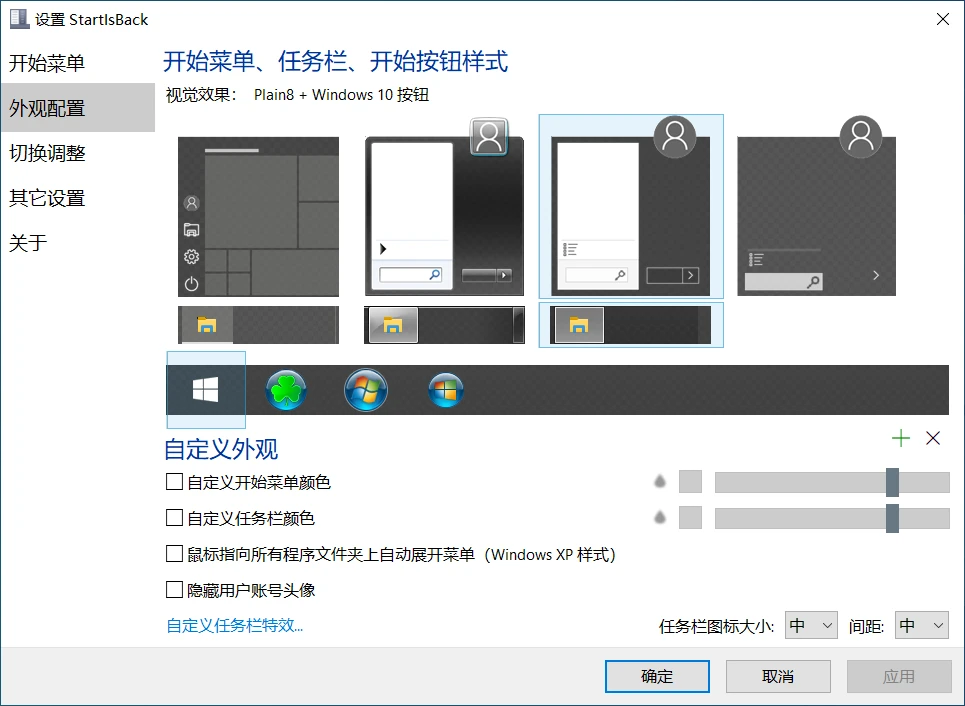Enable 自定义开始菜单颜色 checkbox

coord(174,482)
